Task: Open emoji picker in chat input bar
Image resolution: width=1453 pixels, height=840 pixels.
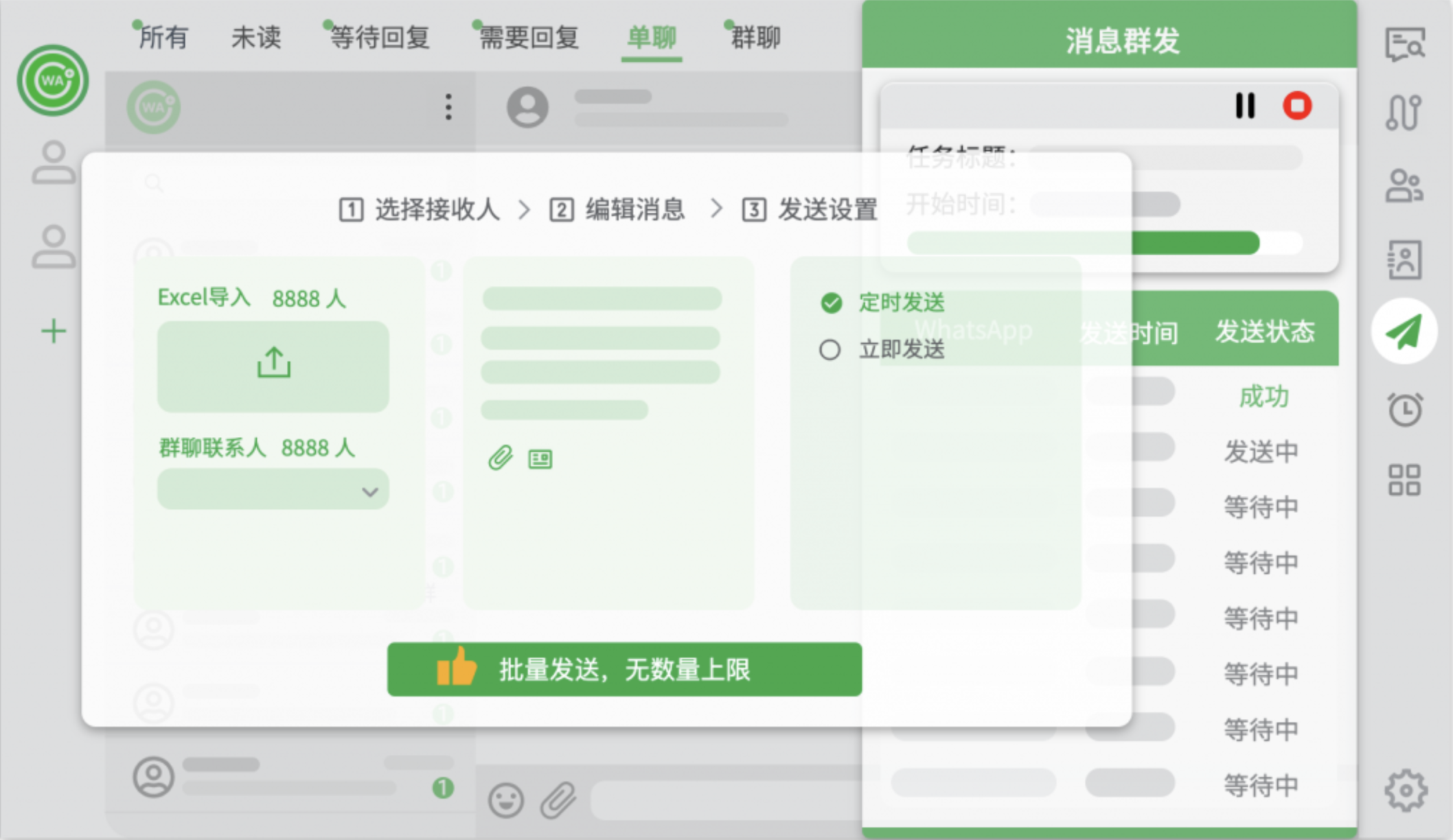Action: [x=506, y=800]
